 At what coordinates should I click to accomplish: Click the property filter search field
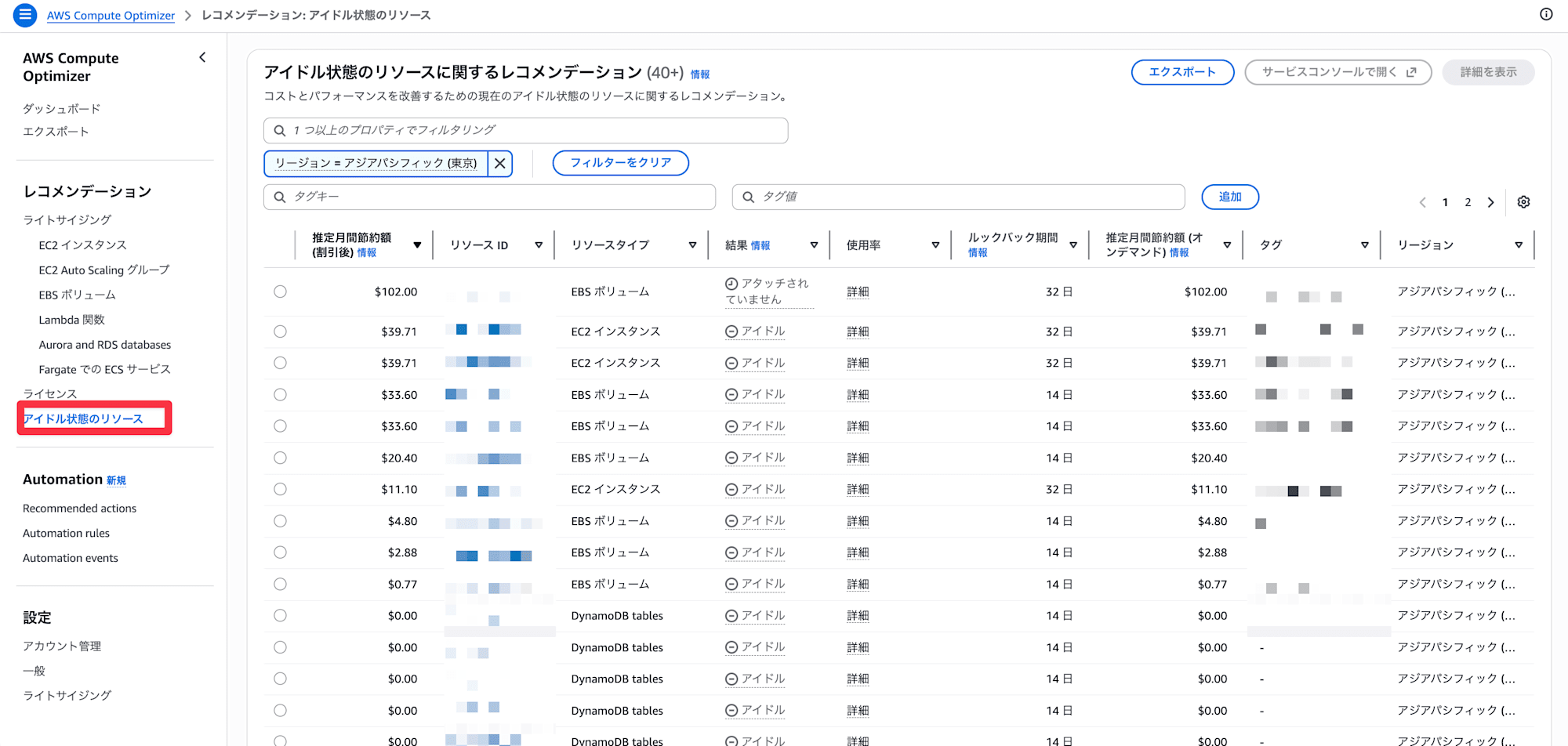click(x=525, y=131)
